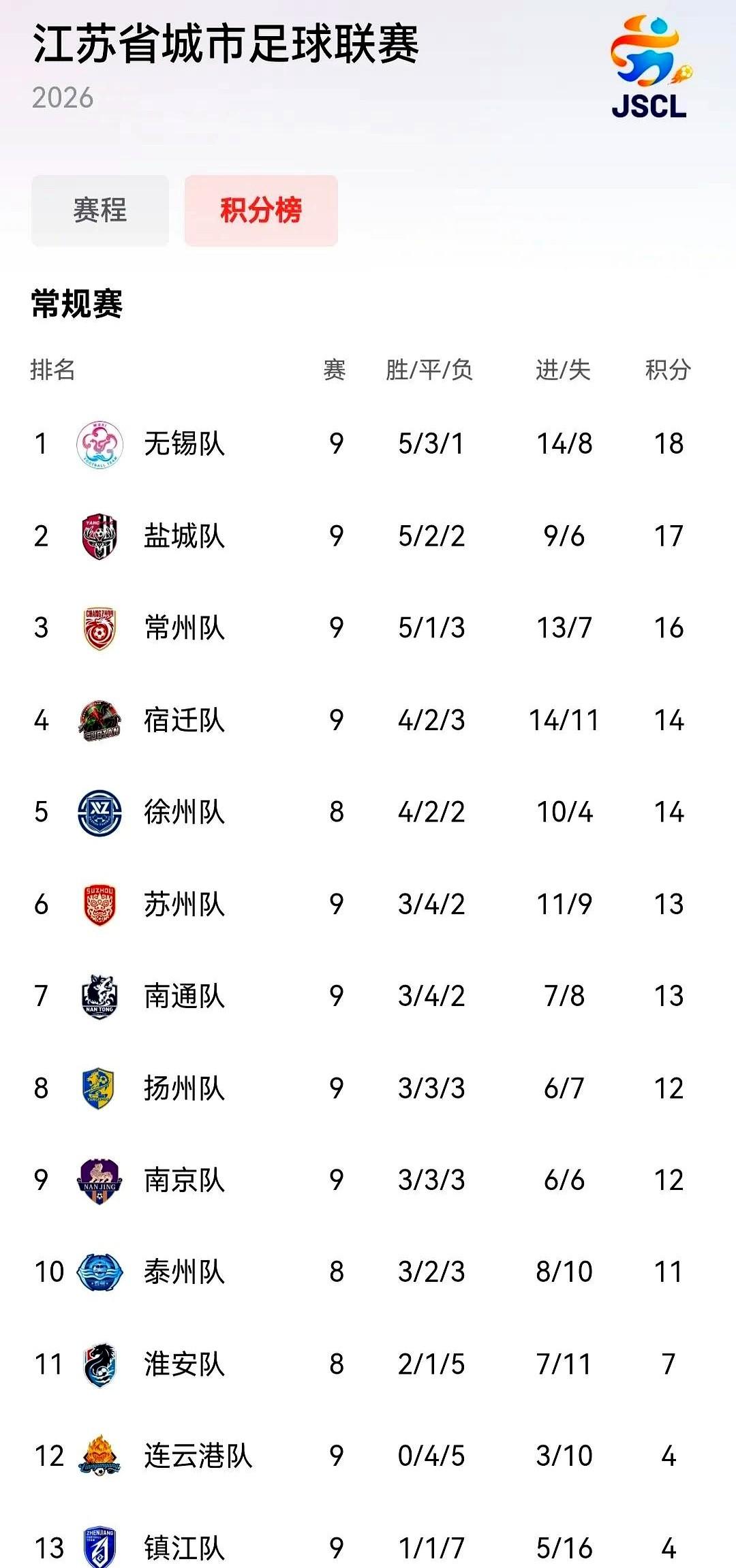
Task: Tap the 南京队 purple crest
Action: pyautogui.click(x=99, y=1180)
